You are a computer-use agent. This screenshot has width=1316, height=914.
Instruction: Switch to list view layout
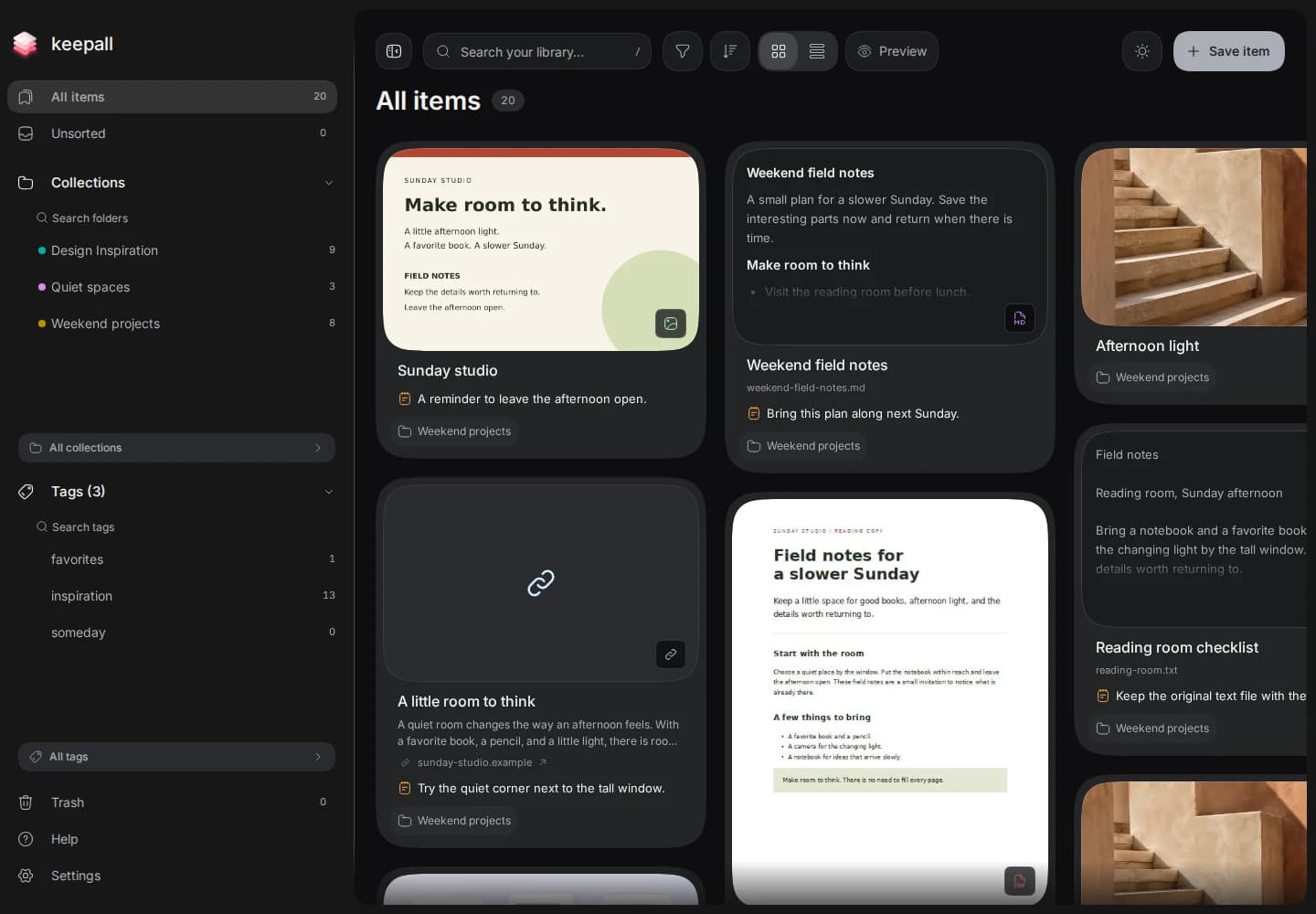817,51
